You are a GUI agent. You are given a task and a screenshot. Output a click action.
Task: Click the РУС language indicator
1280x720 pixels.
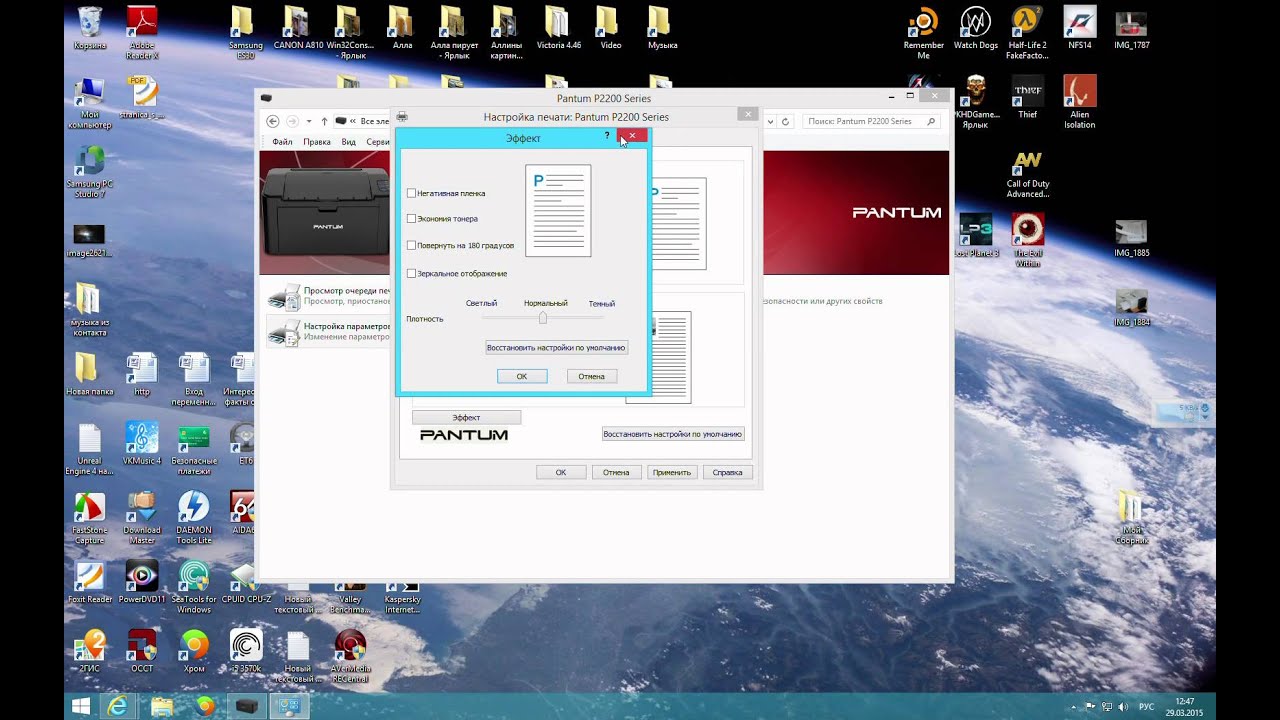[1147, 707]
